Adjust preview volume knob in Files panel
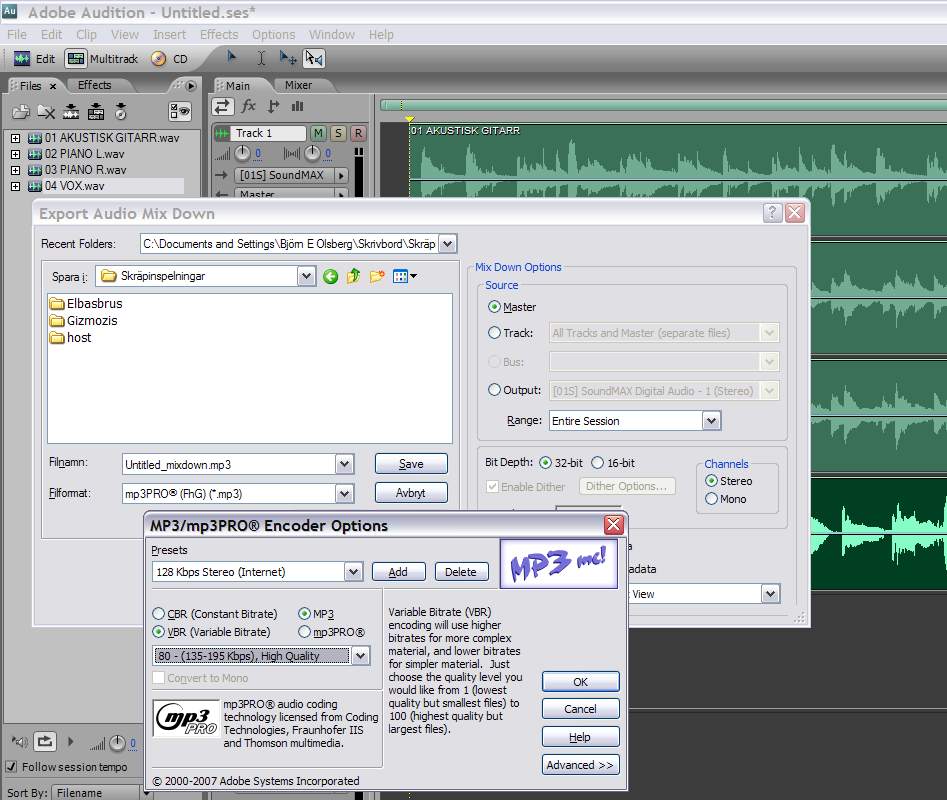 (x=117, y=743)
